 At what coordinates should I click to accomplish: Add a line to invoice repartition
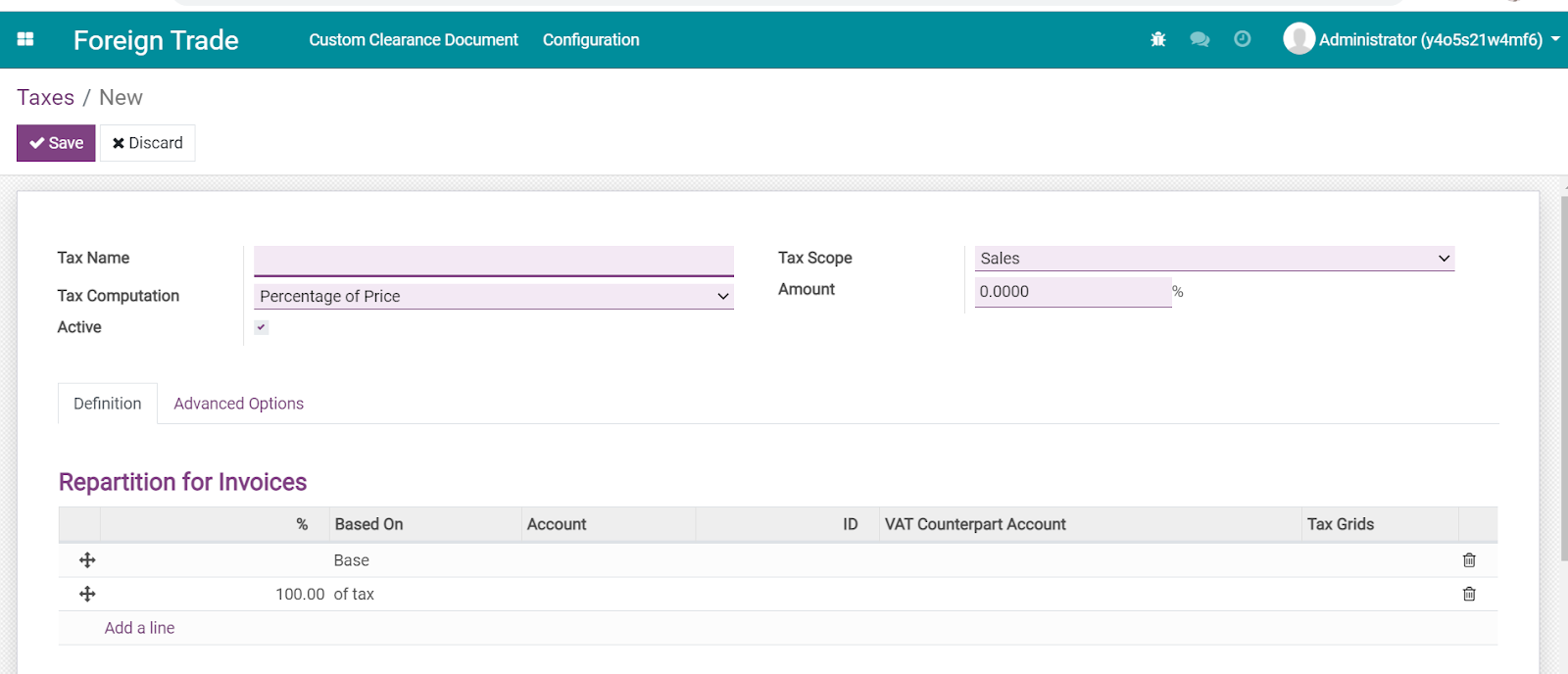139,628
